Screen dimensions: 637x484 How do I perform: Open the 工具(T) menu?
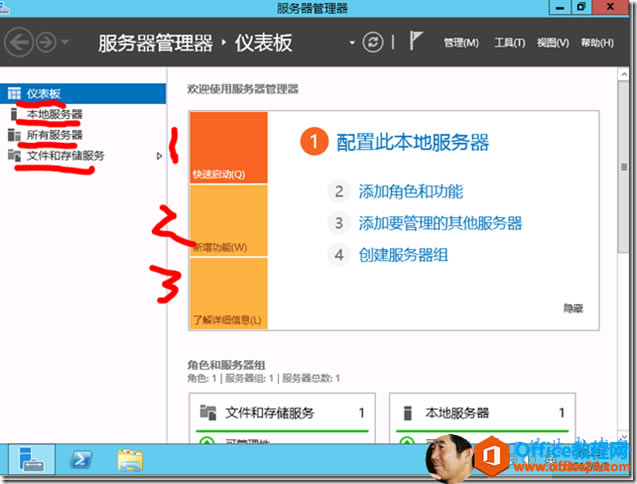pos(509,43)
